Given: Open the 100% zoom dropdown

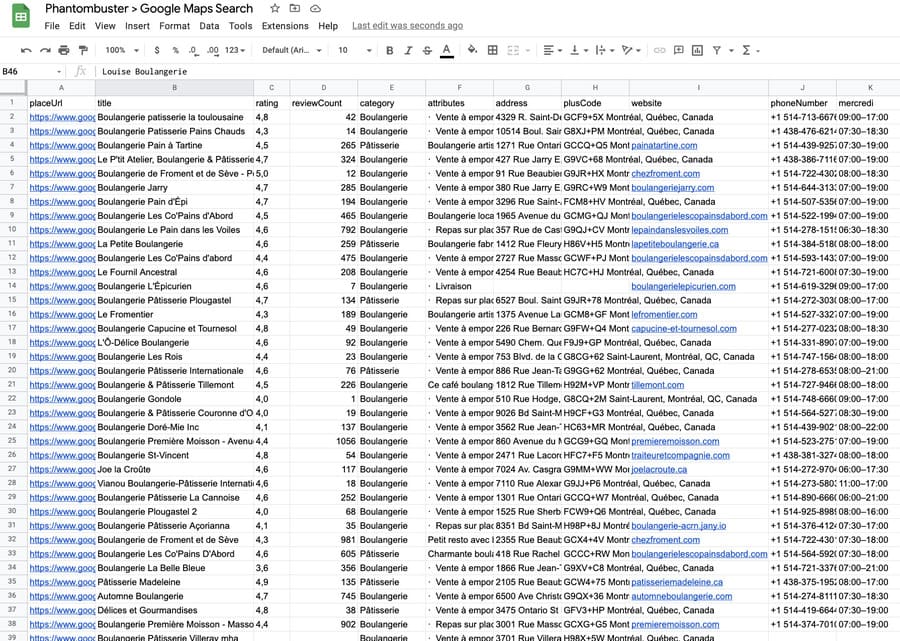Looking at the screenshot, I should [122, 50].
